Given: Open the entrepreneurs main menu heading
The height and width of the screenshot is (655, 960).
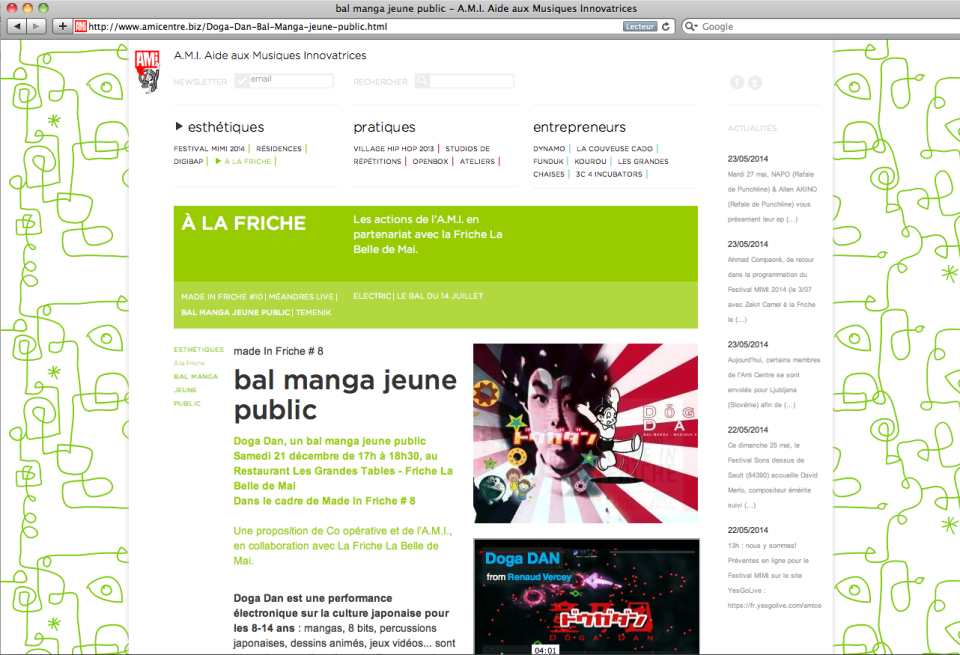Looking at the screenshot, I should pyautogui.click(x=579, y=127).
